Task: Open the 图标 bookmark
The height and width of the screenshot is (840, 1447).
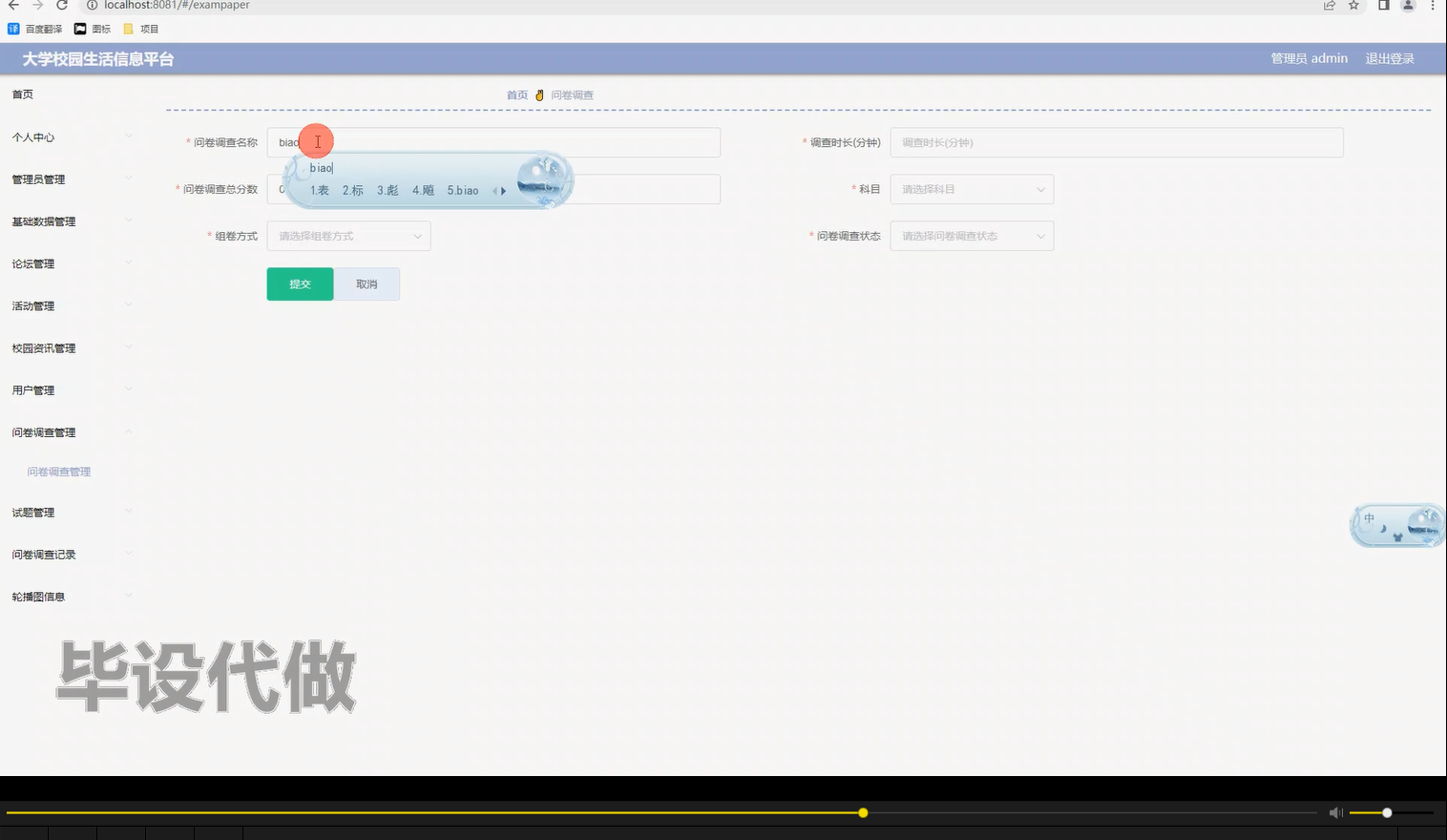Action: [x=93, y=29]
